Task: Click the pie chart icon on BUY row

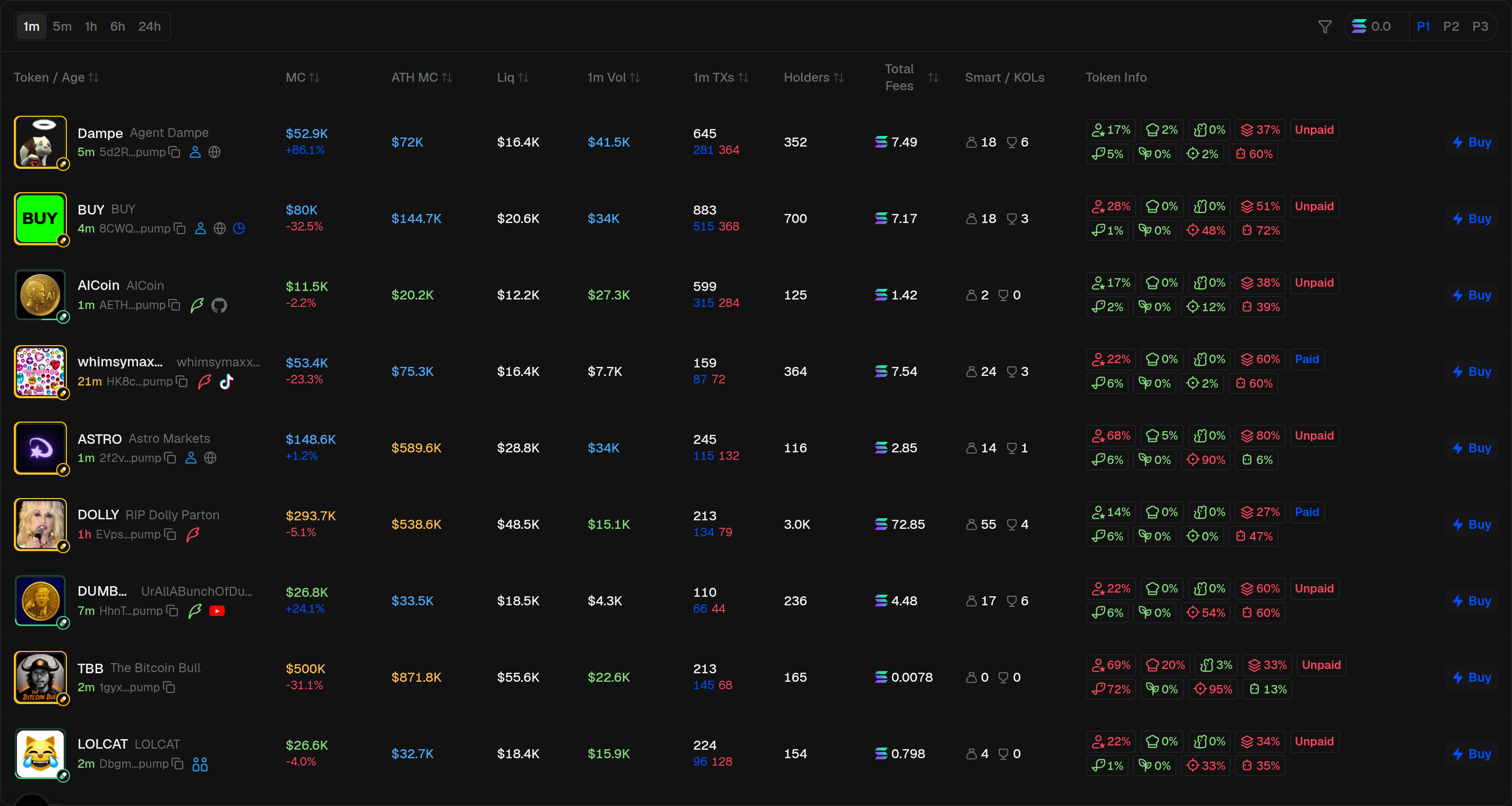Action: point(239,228)
